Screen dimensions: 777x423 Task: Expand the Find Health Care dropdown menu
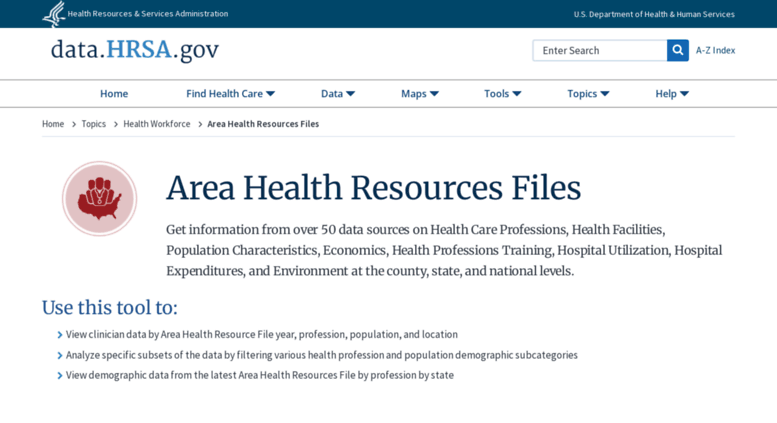pos(230,94)
